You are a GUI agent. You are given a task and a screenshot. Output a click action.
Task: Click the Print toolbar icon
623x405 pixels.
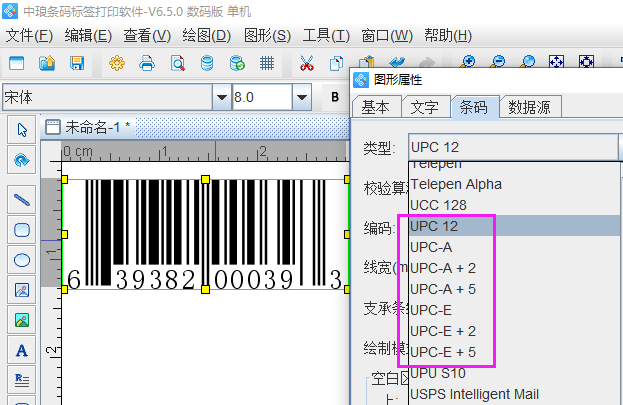point(147,63)
